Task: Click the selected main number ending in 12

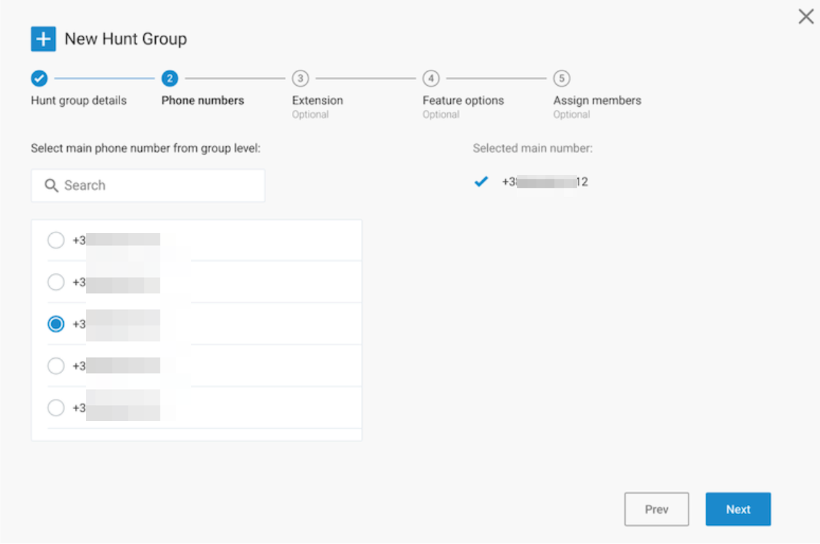Action: coord(545,182)
